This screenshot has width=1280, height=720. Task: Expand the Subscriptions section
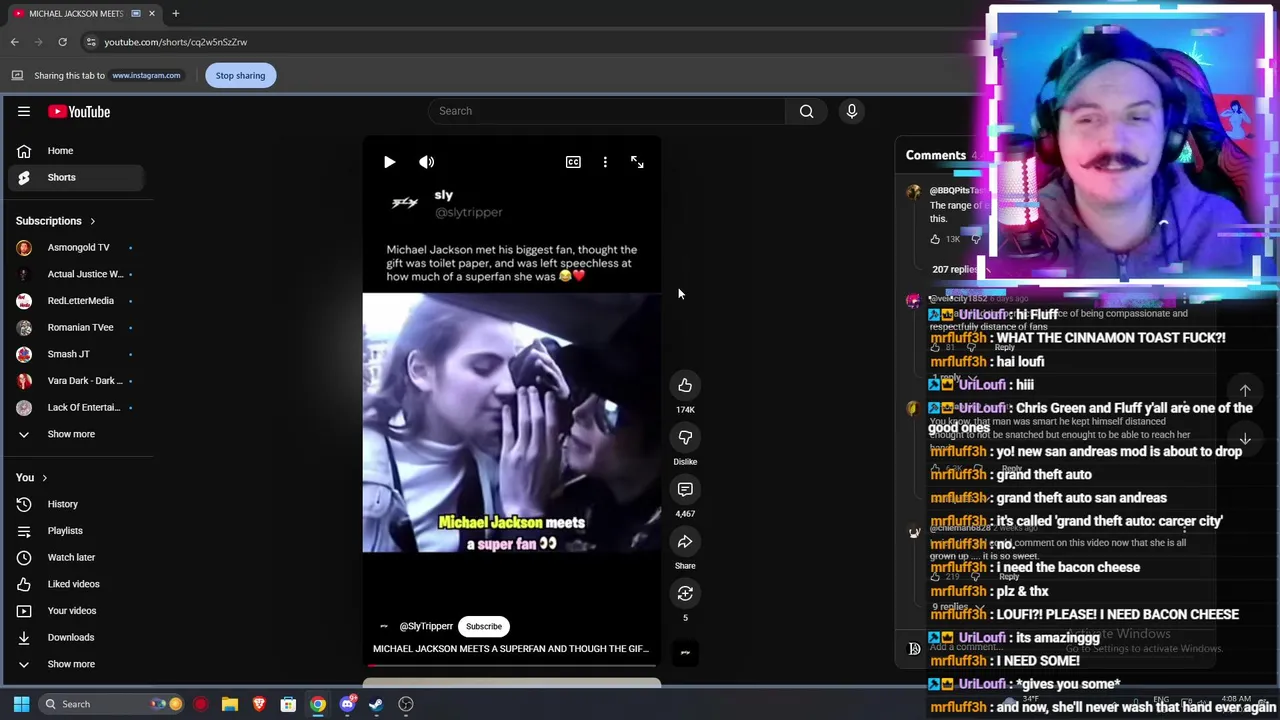(56, 221)
